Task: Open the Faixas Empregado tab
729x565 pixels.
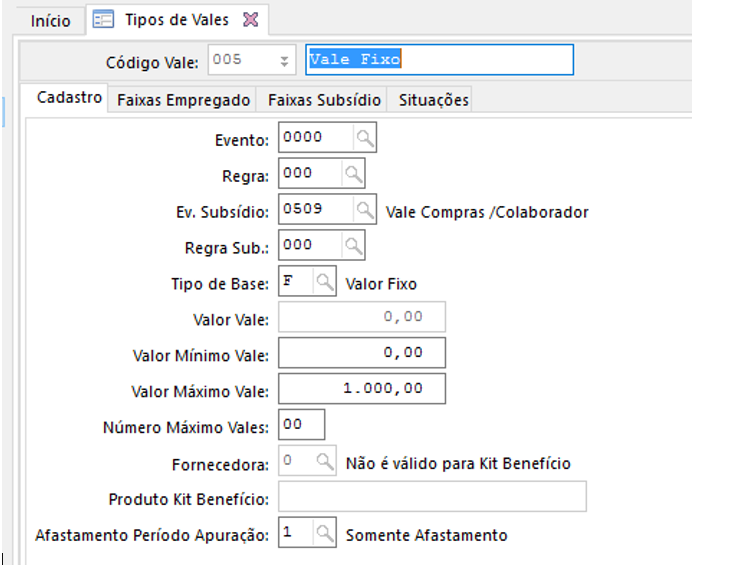Action: [183, 100]
